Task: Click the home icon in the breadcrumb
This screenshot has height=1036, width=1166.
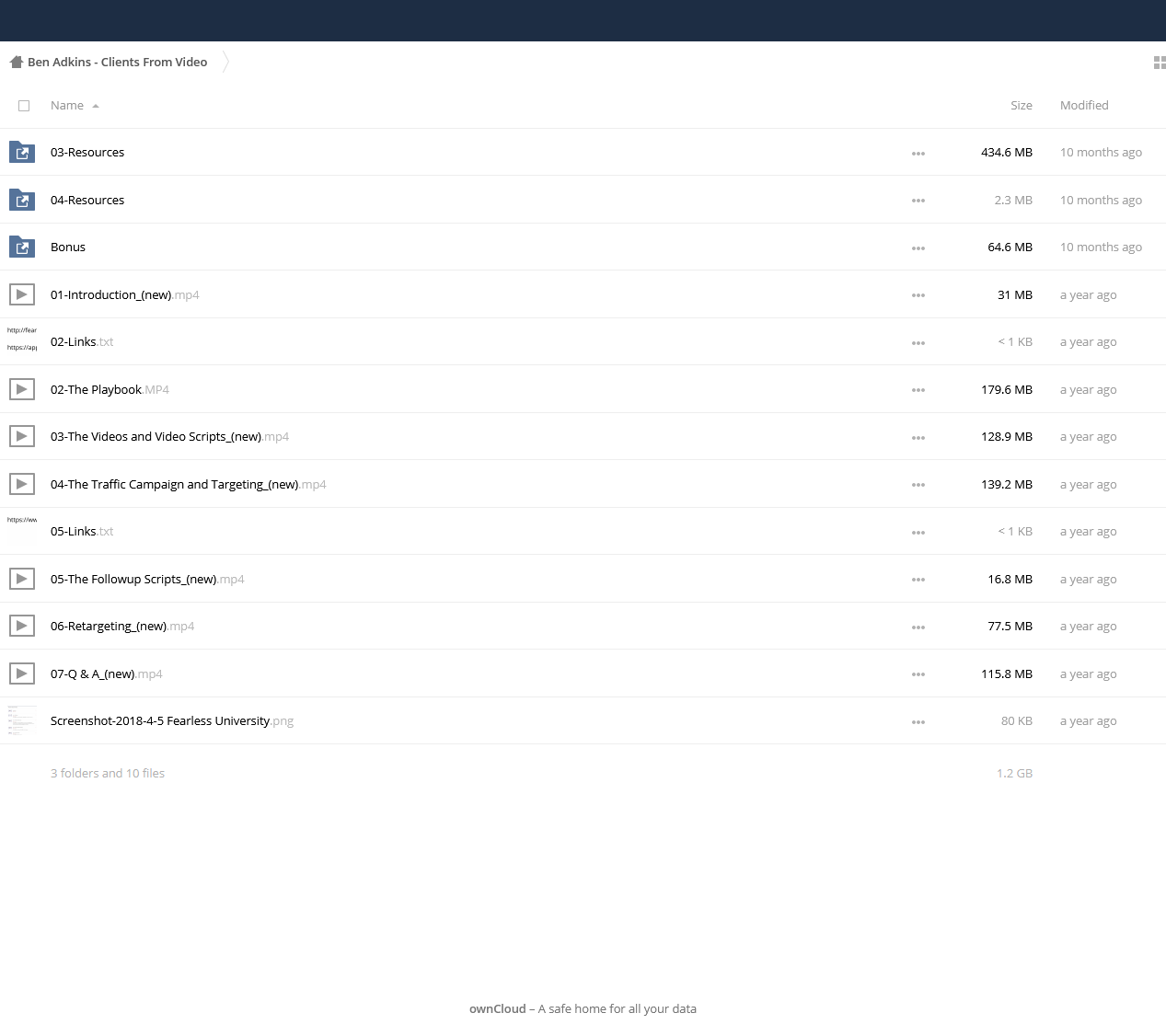Action: tap(16, 63)
